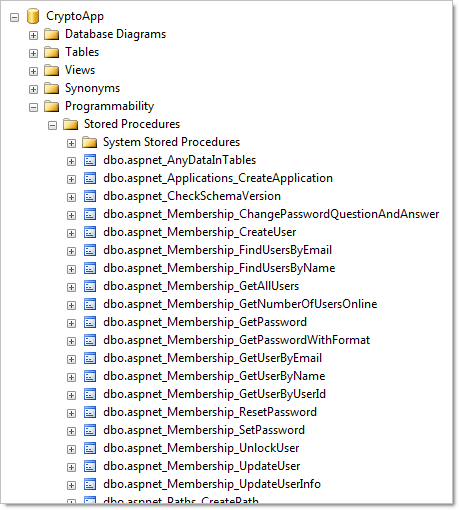Select the Programmability label

(109, 106)
